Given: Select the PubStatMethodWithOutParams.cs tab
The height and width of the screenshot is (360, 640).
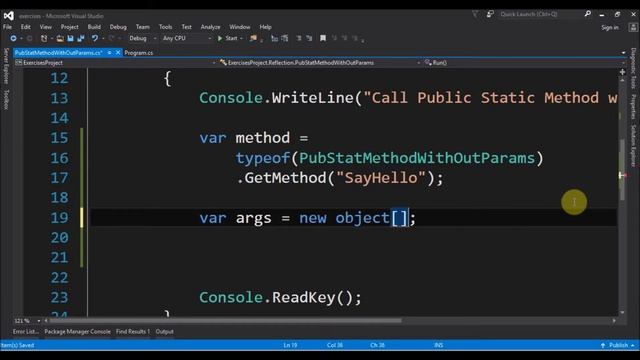Looking at the screenshot, I should tap(58, 53).
